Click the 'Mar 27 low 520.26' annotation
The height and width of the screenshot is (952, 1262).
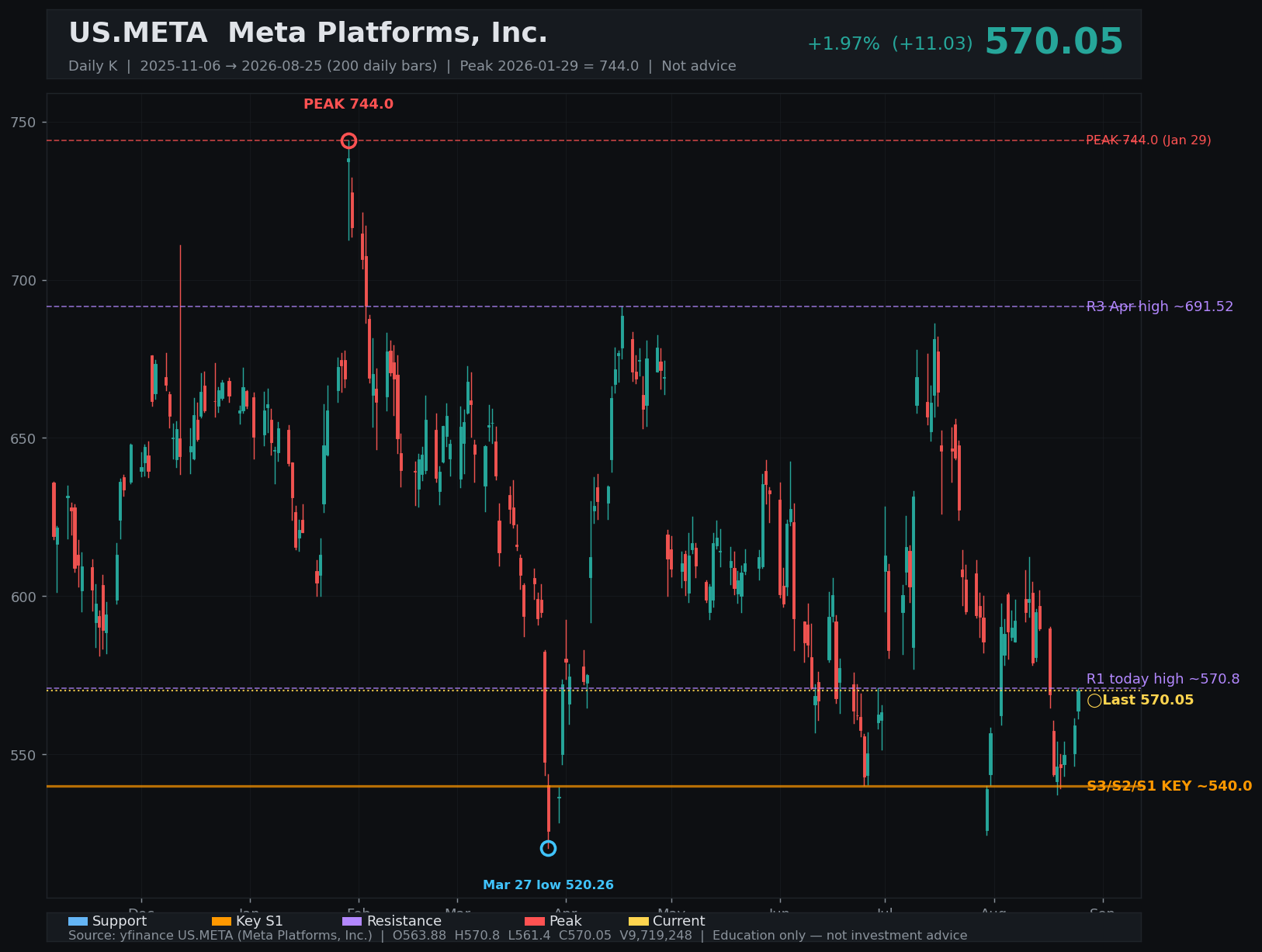[548, 885]
